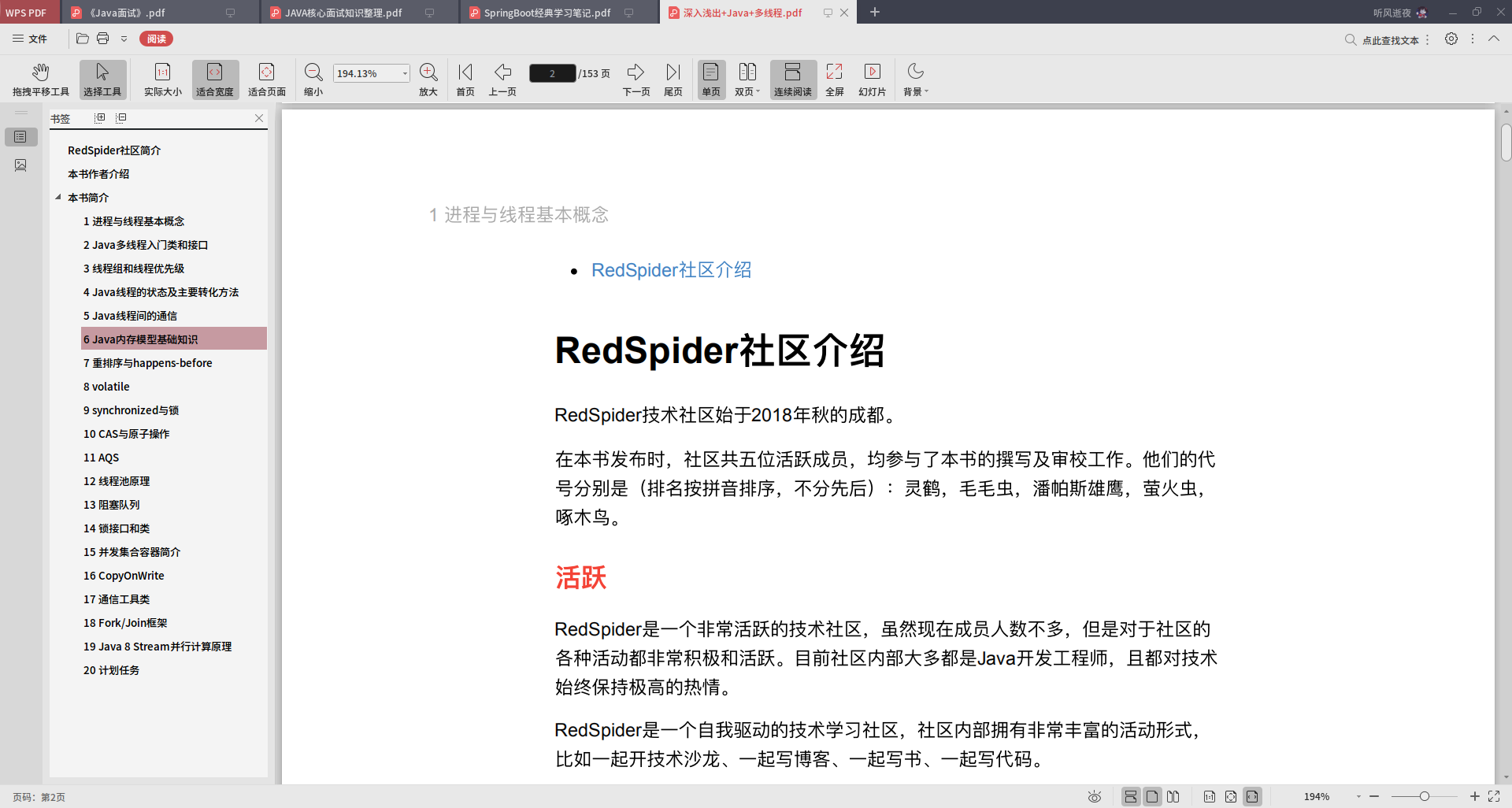Open bookmark RedSpider社区简介
This screenshot has width=1512, height=808.
pos(114,150)
